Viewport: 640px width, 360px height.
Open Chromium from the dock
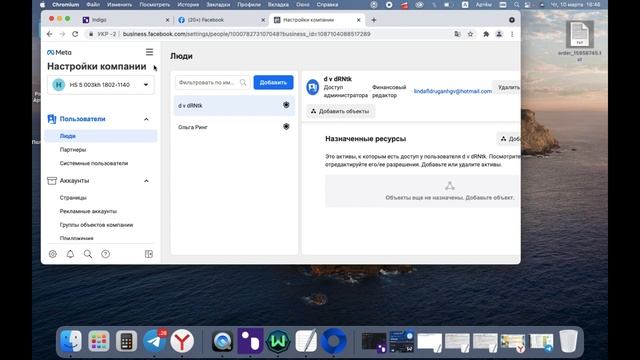[333, 341]
